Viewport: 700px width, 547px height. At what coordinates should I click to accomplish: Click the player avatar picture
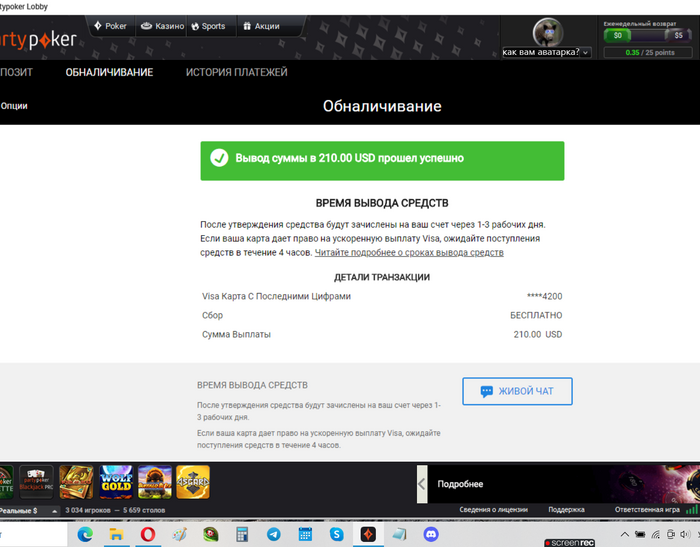pyautogui.click(x=547, y=32)
